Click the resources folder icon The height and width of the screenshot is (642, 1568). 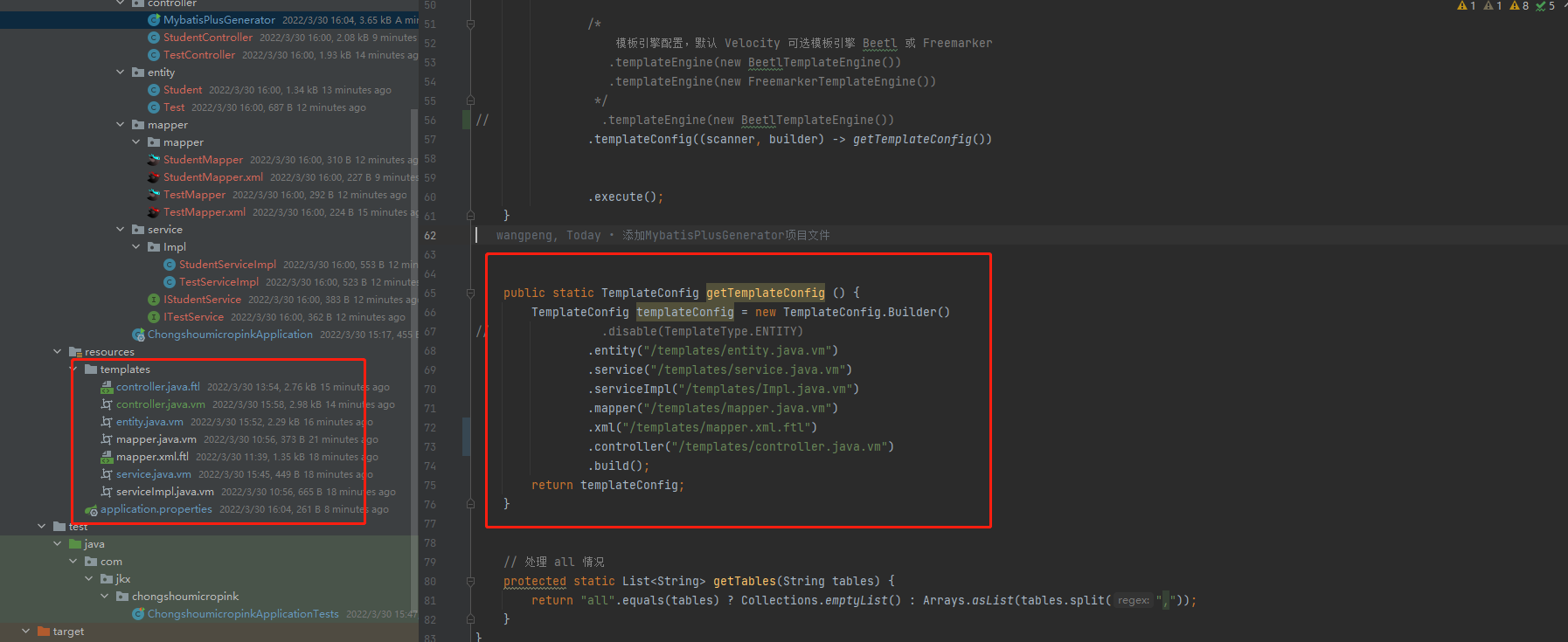click(x=75, y=351)
